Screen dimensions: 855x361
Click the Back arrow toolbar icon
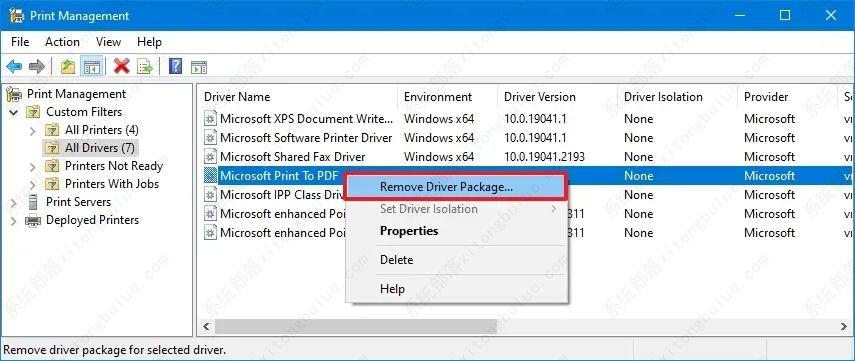(x=14, y=67)
